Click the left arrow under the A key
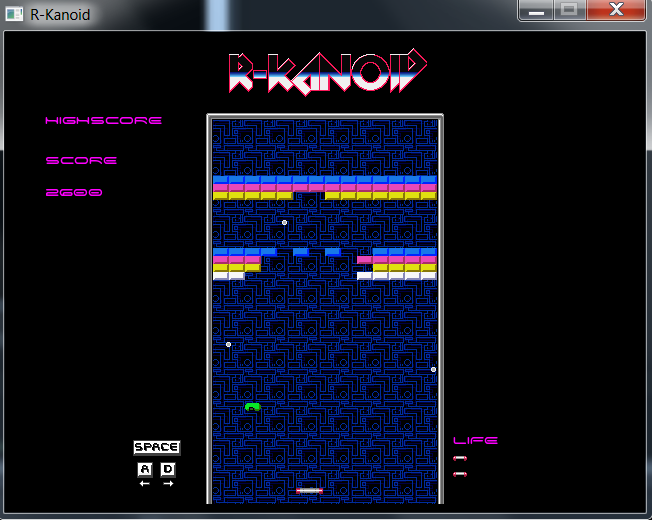 pyautogui.click(x=144, y=484)
